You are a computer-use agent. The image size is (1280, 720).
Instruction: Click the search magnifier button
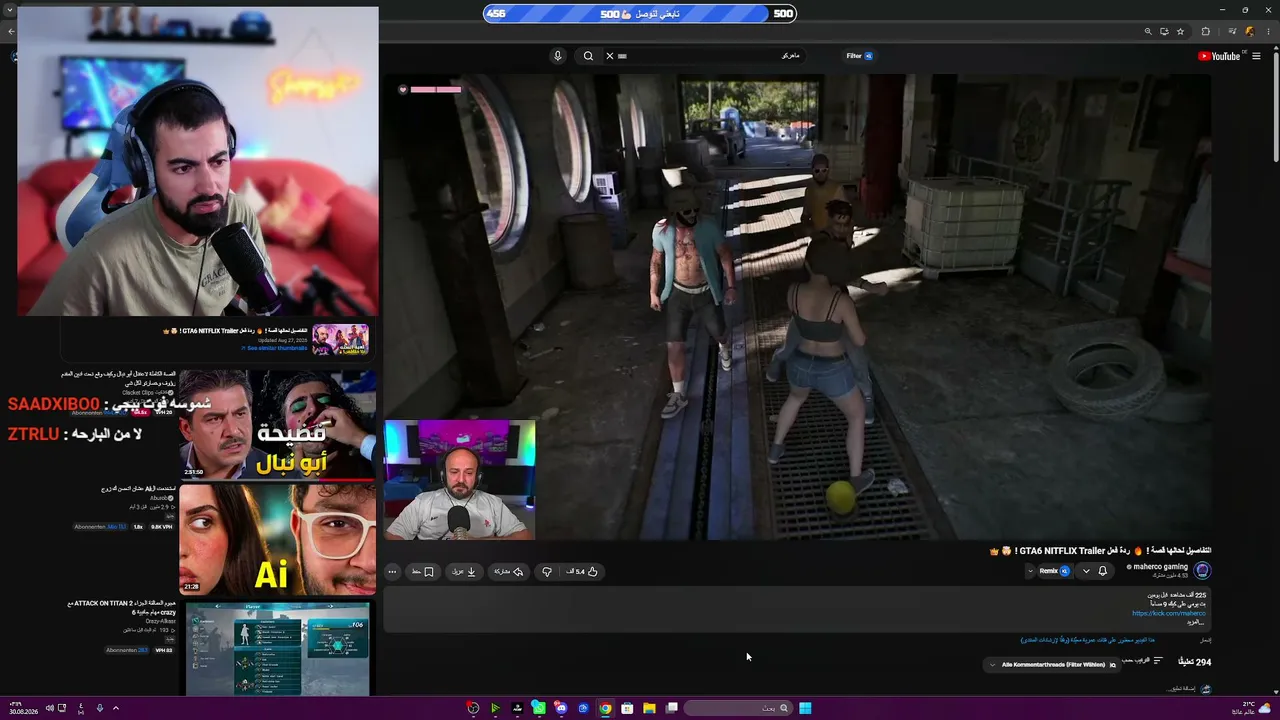pyautogui.click(x=588, y=56)
